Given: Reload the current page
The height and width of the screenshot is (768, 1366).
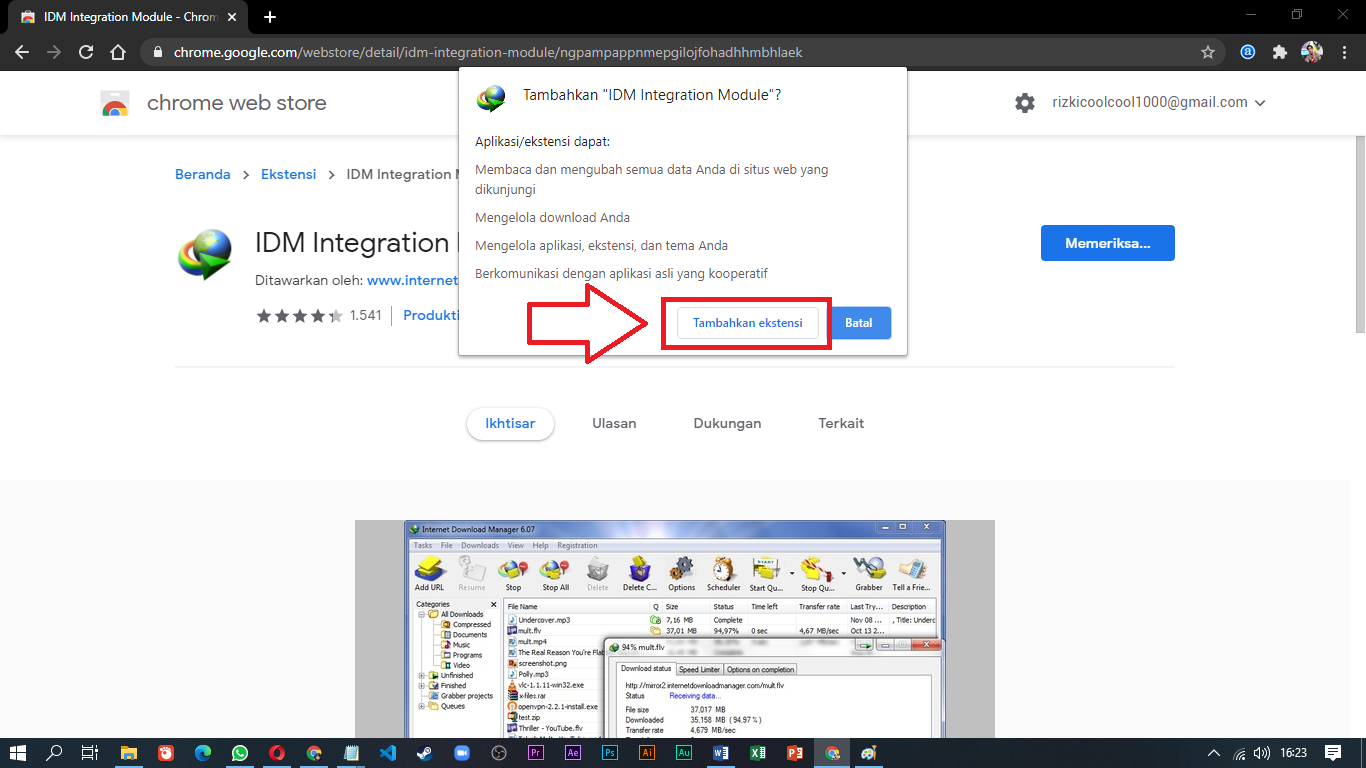Looking at the screenshot, I should pos(86,52).
